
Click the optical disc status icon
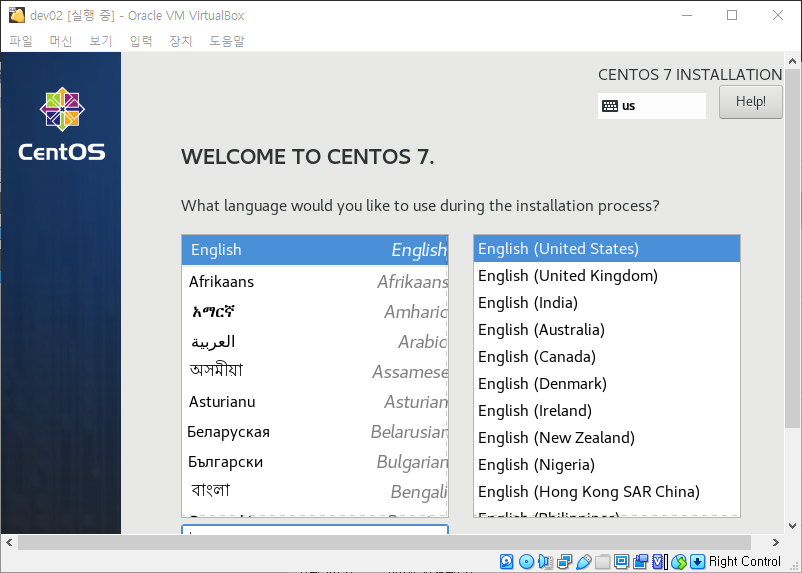pyautogui.click(x=526, y=561)
